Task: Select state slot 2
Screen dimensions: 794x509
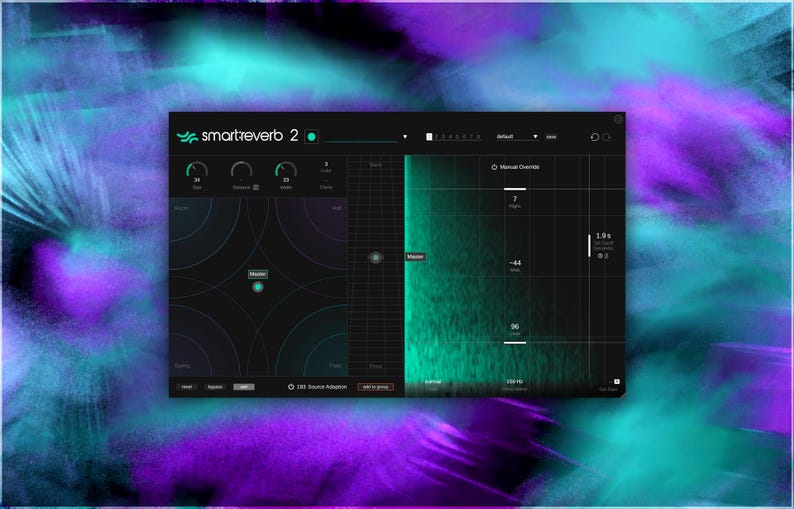Action: 436,137
